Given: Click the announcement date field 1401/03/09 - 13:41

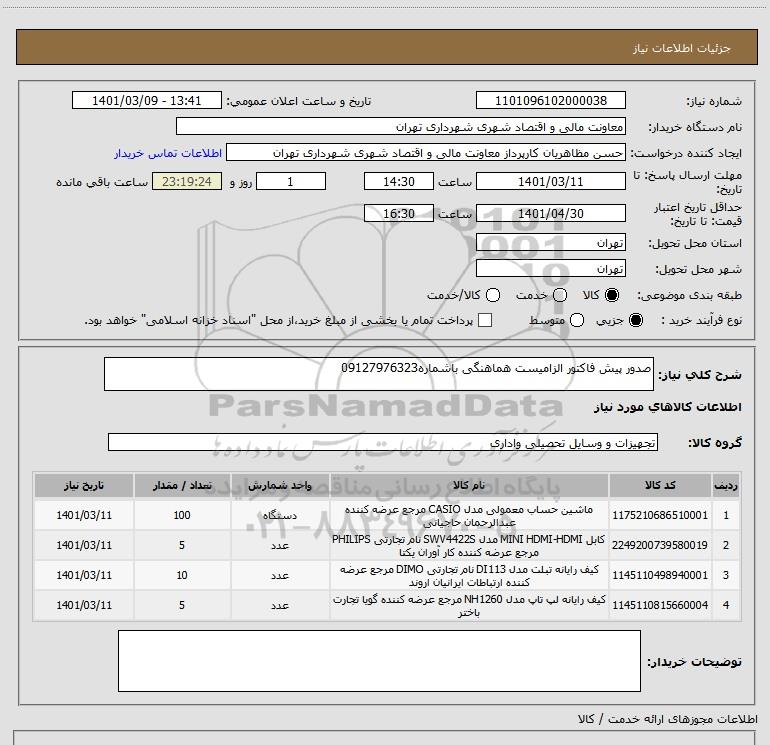Looking at the screenshot, I should (x=147, y=100).
